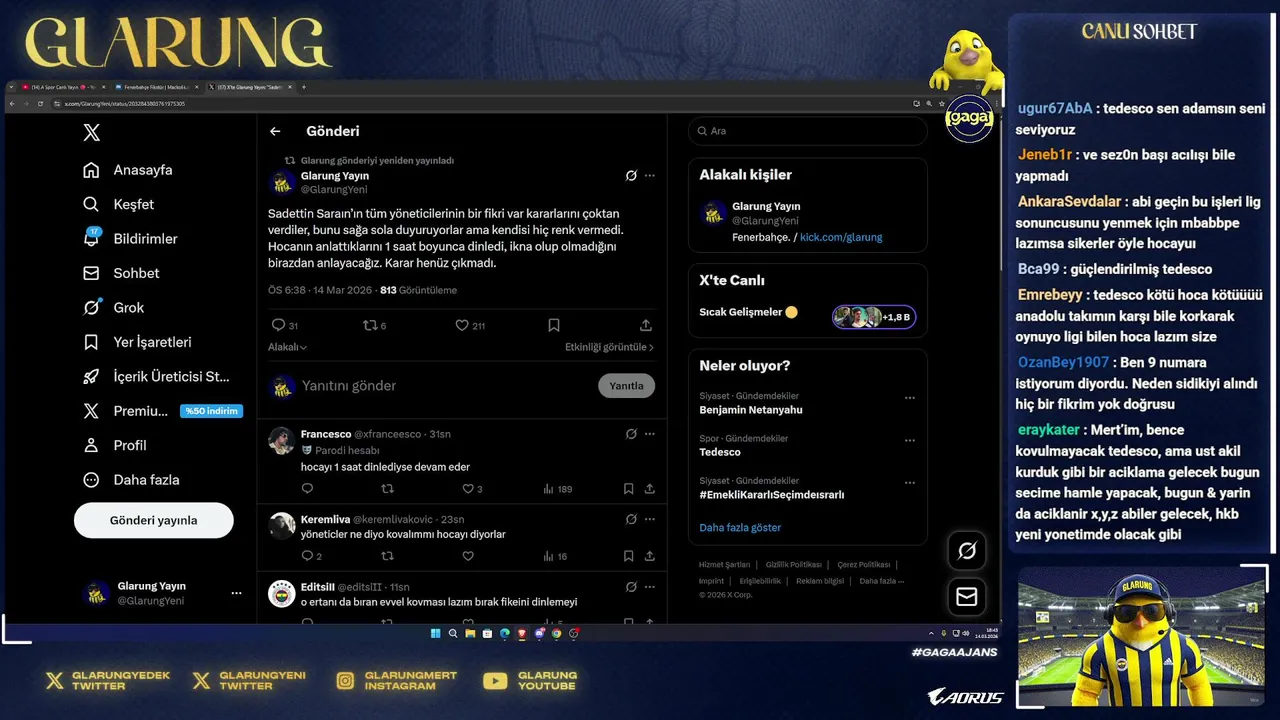Expand the Alakalı dropdown
This screenshot has width=1280, height=720.
click(287, 347)
